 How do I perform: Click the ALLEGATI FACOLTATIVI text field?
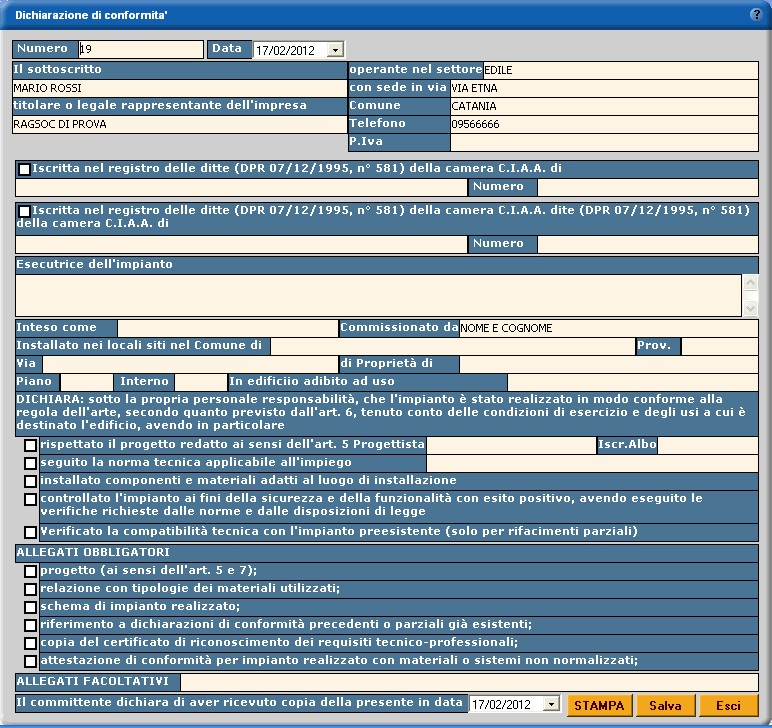click(469, 682)
